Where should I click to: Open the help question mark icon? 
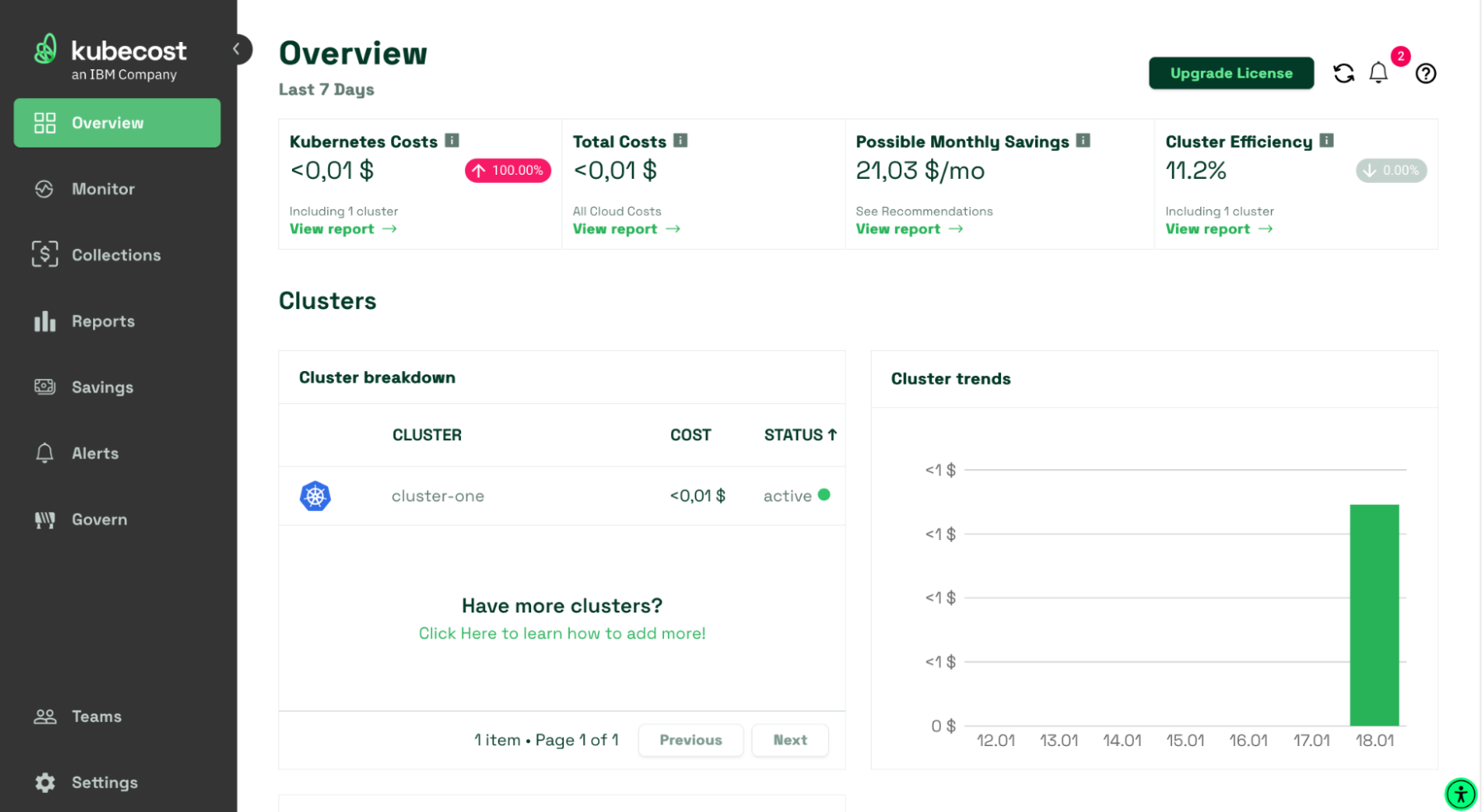[1426, 73]
